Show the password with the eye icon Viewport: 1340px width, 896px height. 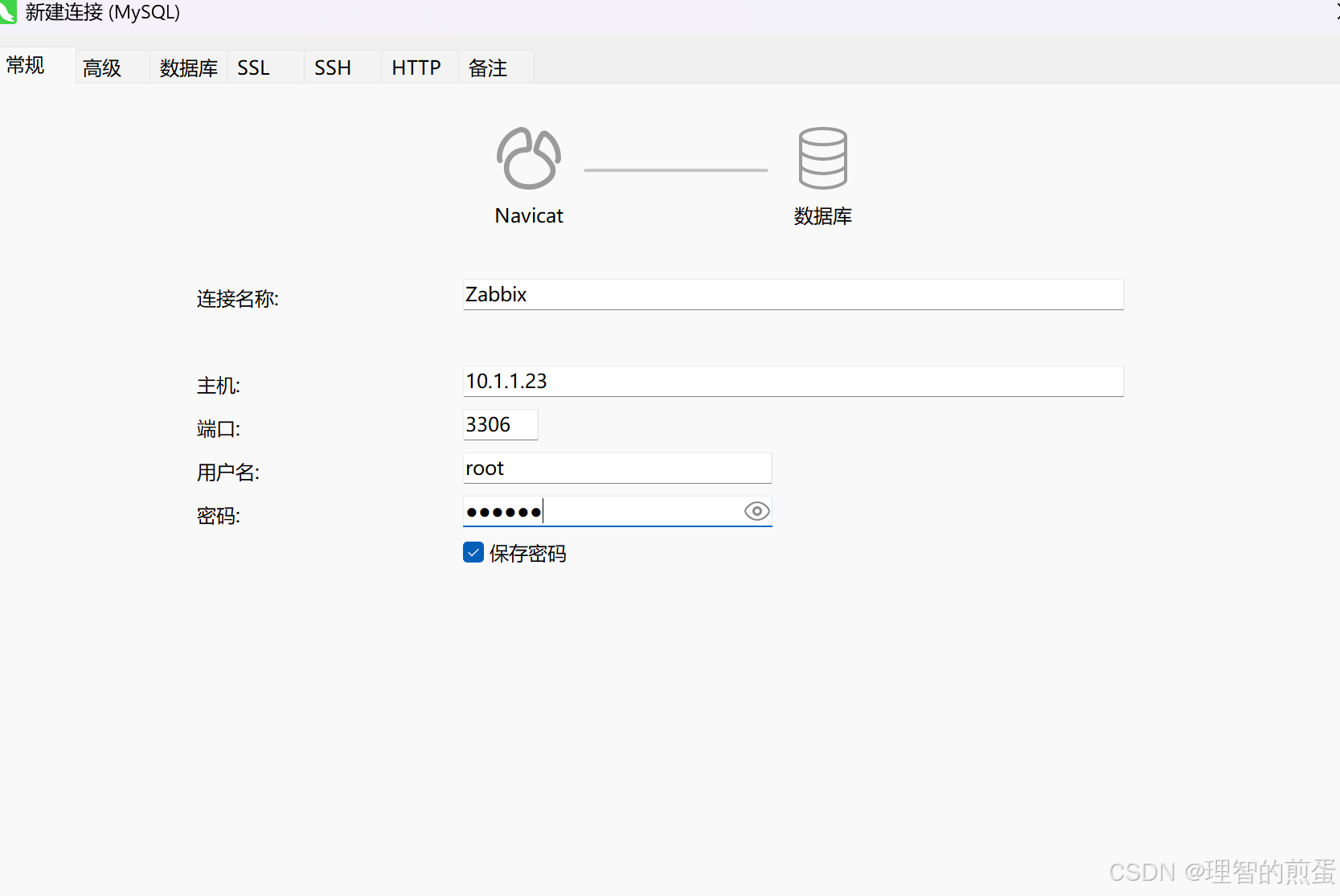click(756, 511)
